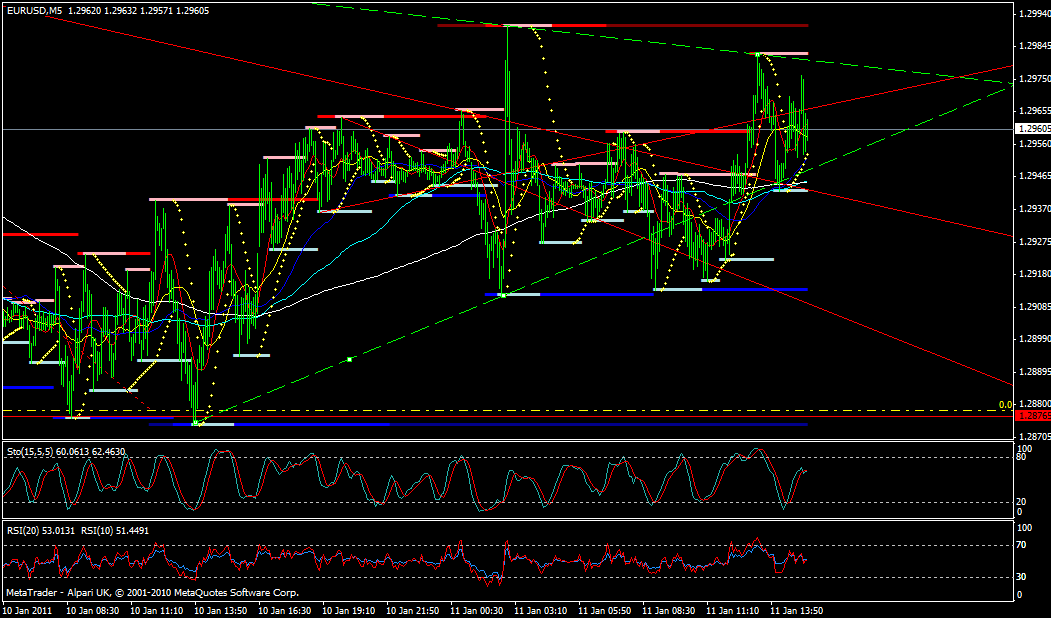Click the 1.28705 price scale label
The width and height of the screenshot is (1051, 618).
pos(1033,436)
